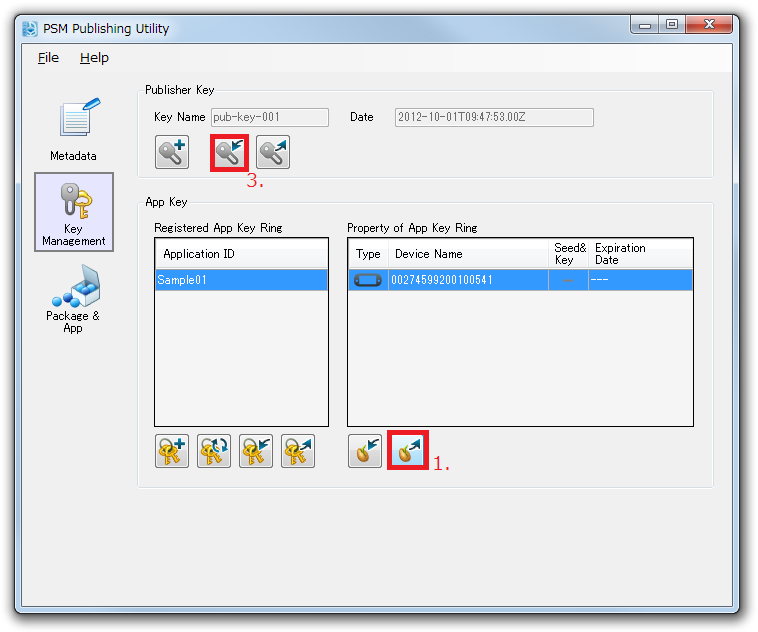This screenshot has height=632, width=758.
Task: Click the Expiration Date column header
Action: 640,254
